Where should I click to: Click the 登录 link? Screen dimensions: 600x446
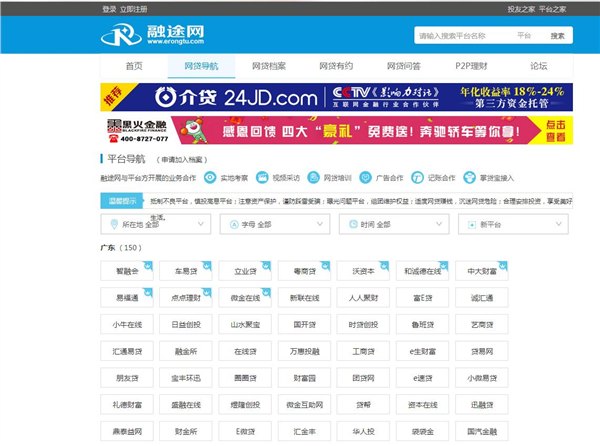[x=109, y=9]
